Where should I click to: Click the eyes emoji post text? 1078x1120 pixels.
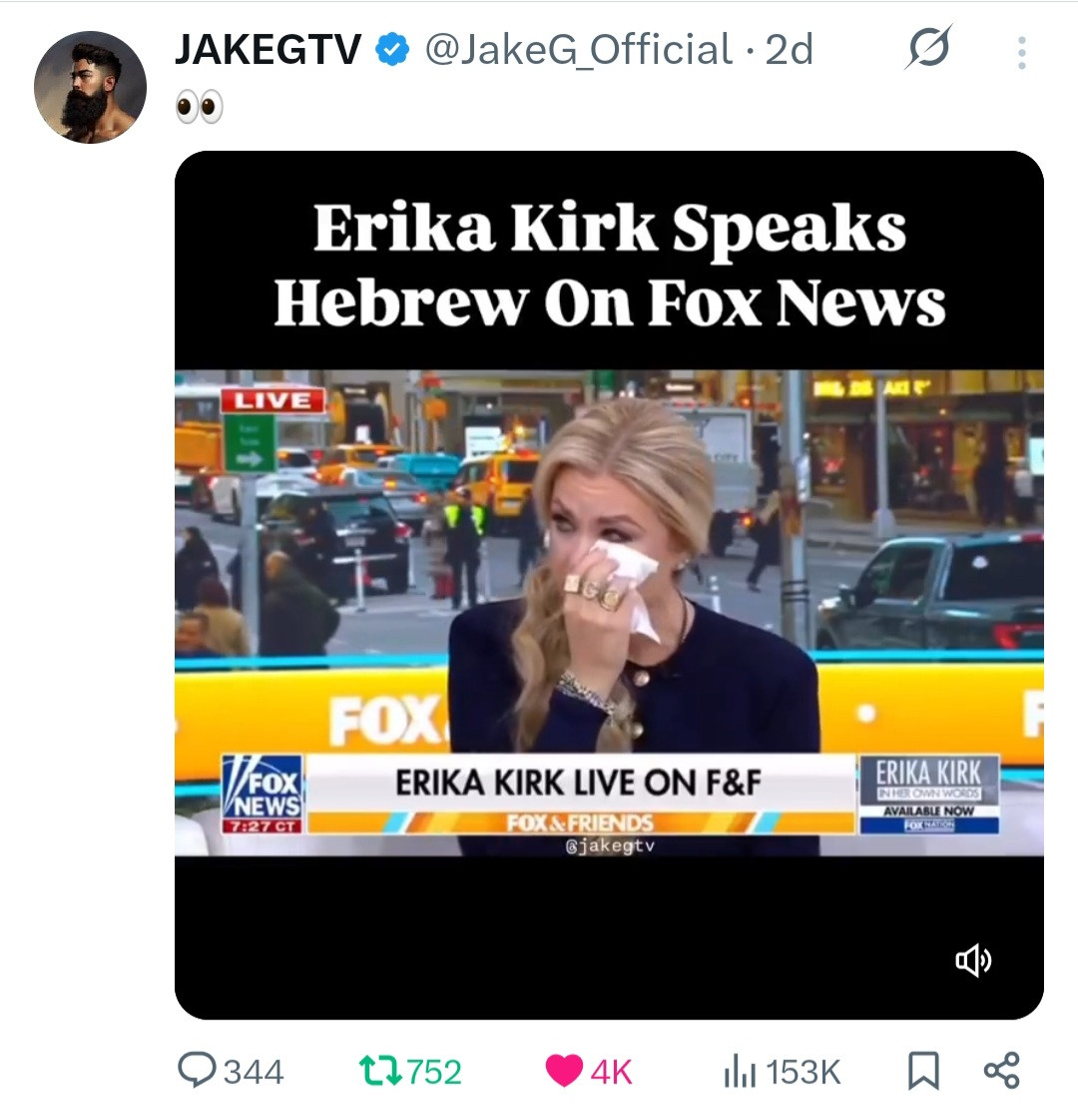pos(200,107)
